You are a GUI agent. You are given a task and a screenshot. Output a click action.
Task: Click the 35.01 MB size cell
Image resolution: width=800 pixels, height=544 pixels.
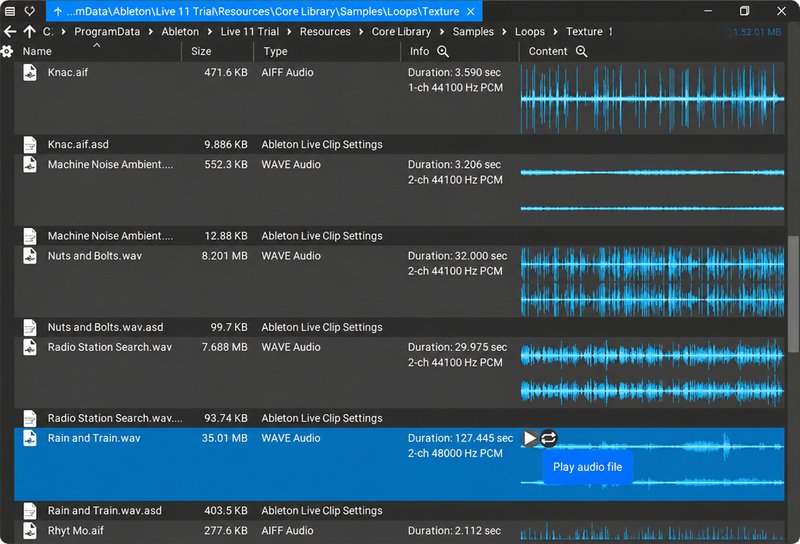[x=224, y=438]
